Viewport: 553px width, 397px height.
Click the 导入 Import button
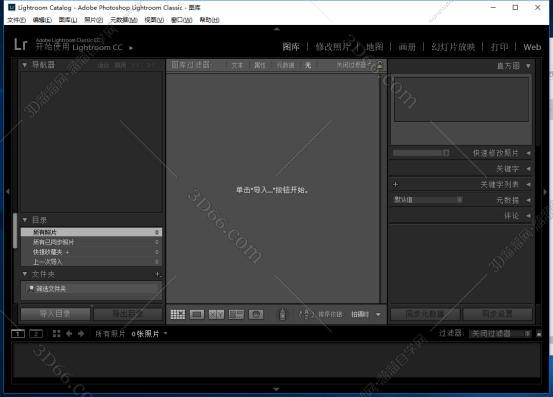pyautogui.click(x=55, y=314)
